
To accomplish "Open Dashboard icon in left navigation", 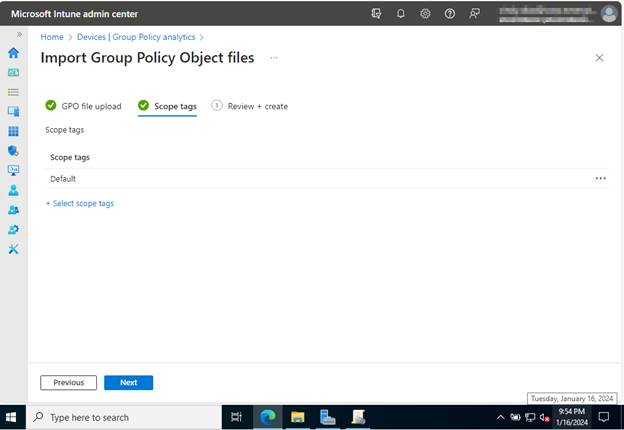I will click(x=13, y=72).
